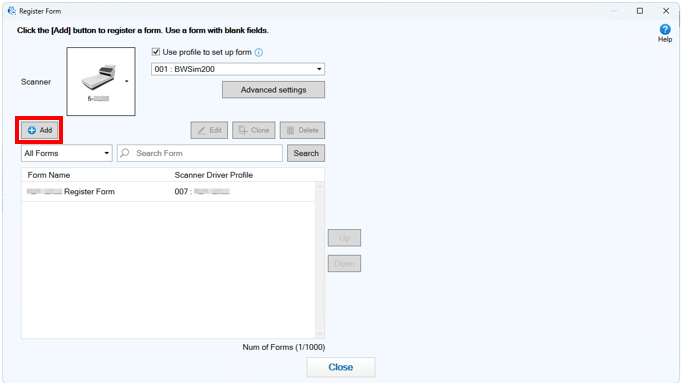
Task: Click the form list vertical scrollbar
Action: point(320,260)
